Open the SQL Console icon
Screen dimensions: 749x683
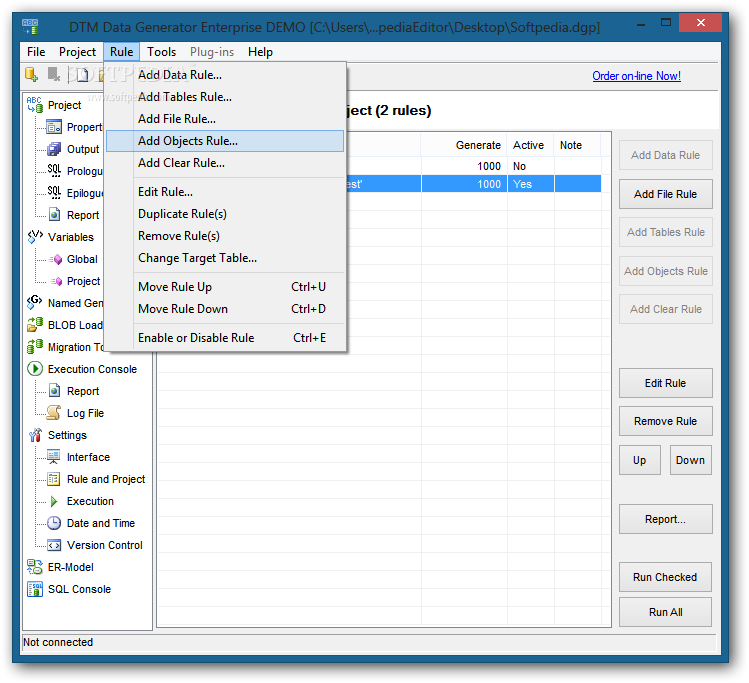click(35, 589)
